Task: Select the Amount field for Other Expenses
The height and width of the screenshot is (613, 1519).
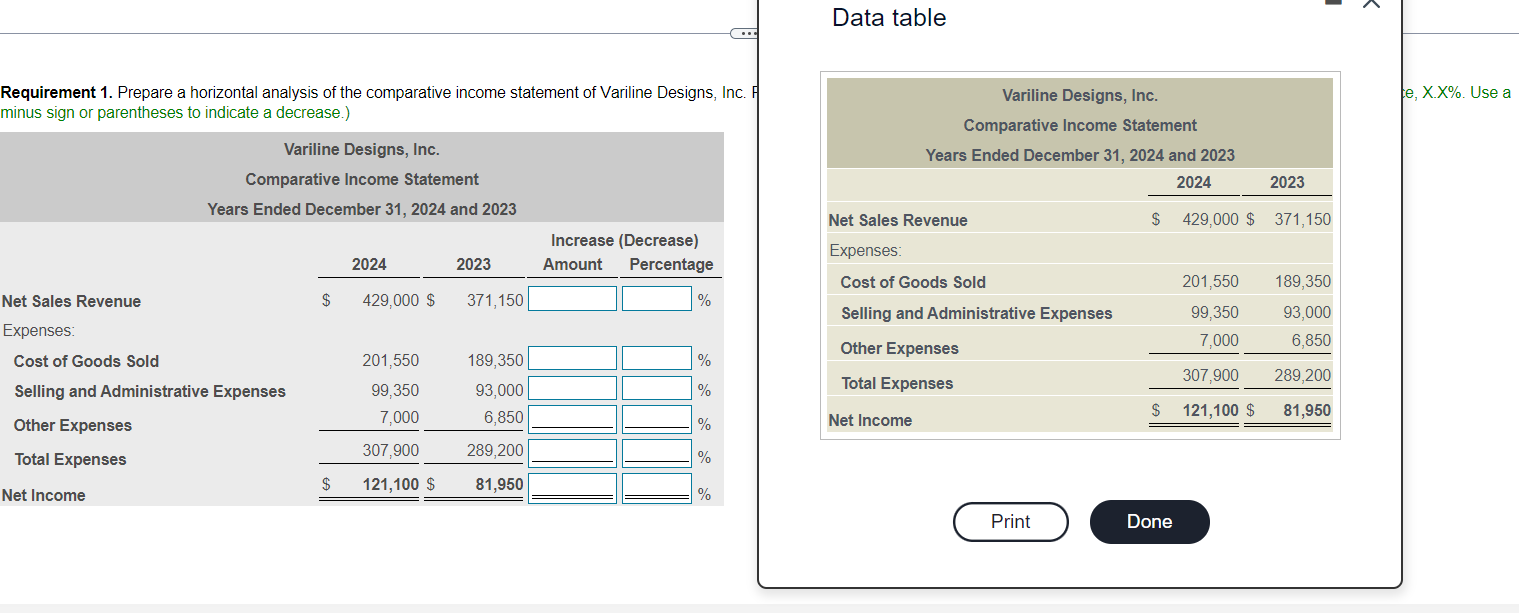Action: [572, 420]
